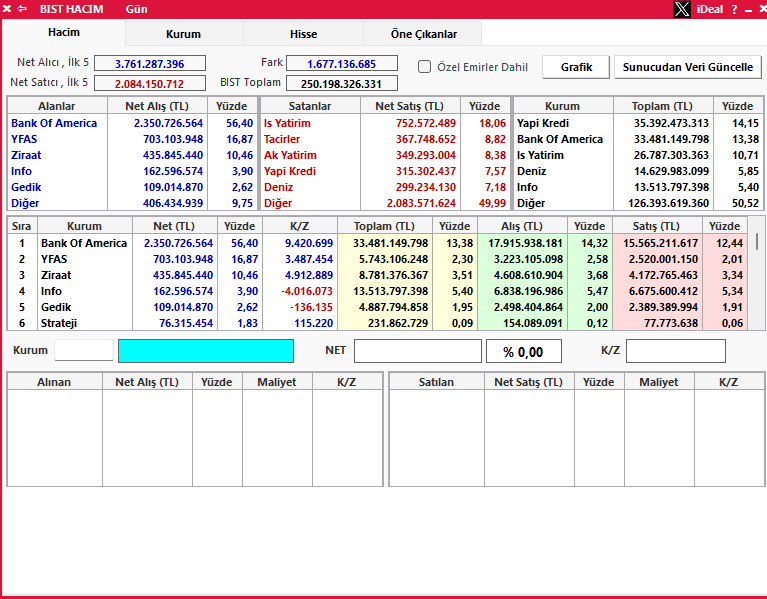
Task: Click the Gün period label in title bar
Action: click(136, 9)
